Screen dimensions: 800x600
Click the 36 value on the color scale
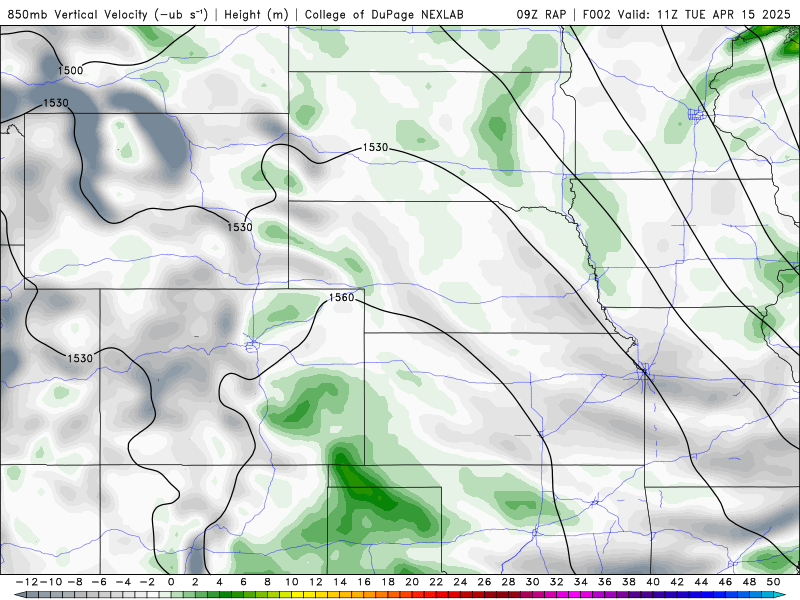pos(605,582)
